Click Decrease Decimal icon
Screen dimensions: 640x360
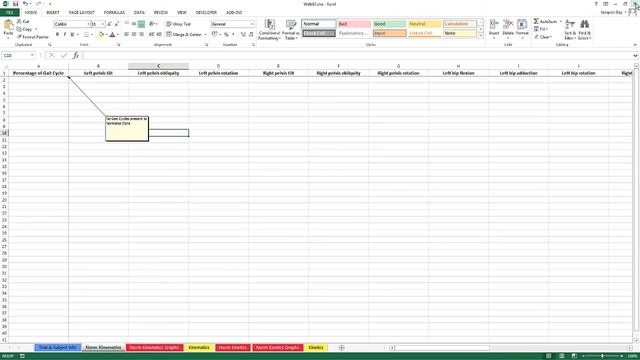251,35
